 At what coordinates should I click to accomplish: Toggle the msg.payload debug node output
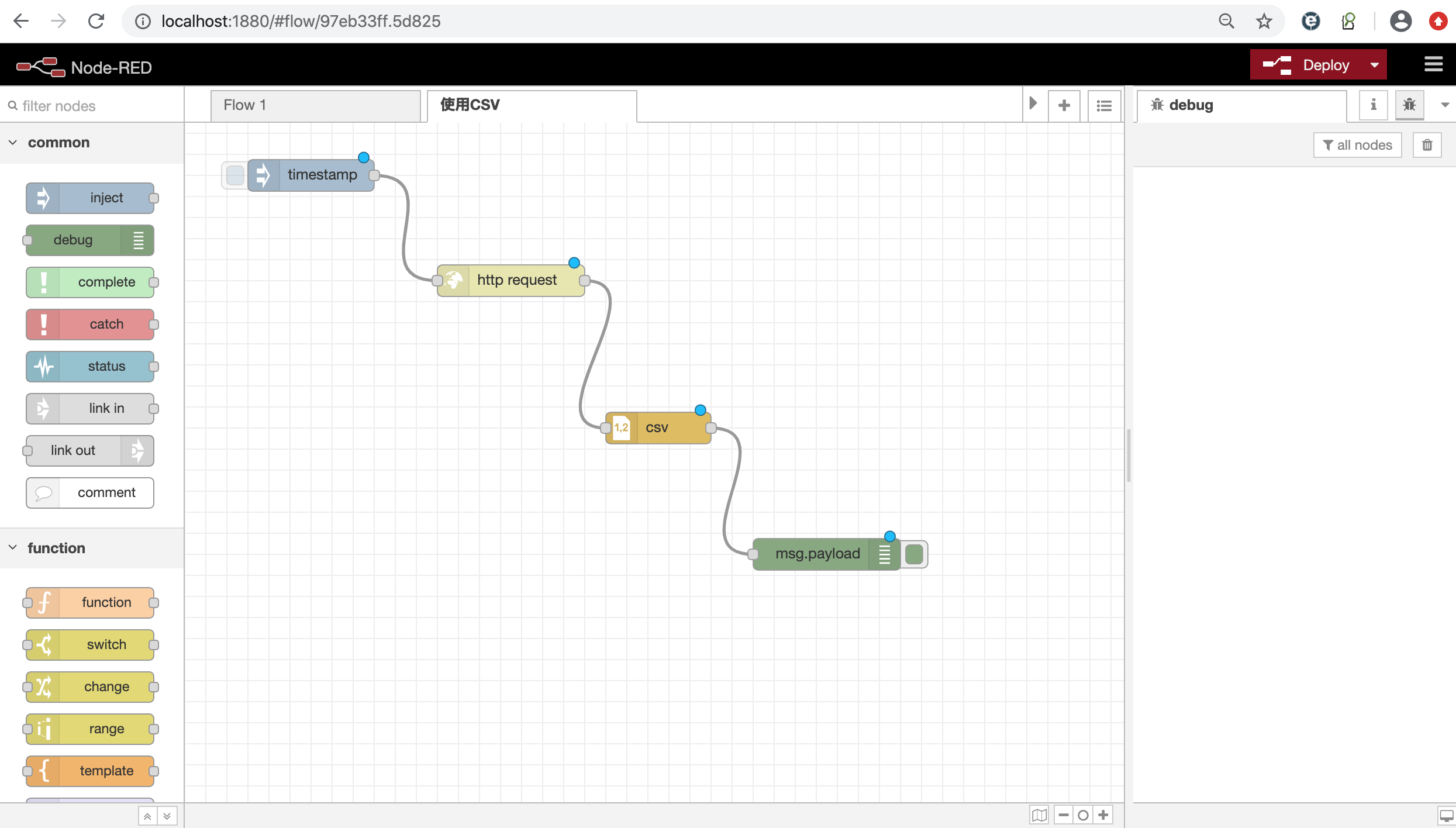pyautogui.click(x=914, y=554)
